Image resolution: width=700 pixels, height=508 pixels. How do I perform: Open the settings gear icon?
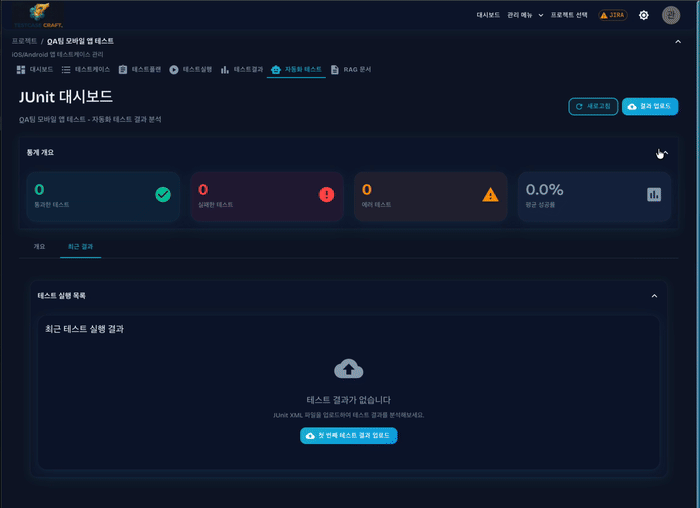click(x=643, y=15)
